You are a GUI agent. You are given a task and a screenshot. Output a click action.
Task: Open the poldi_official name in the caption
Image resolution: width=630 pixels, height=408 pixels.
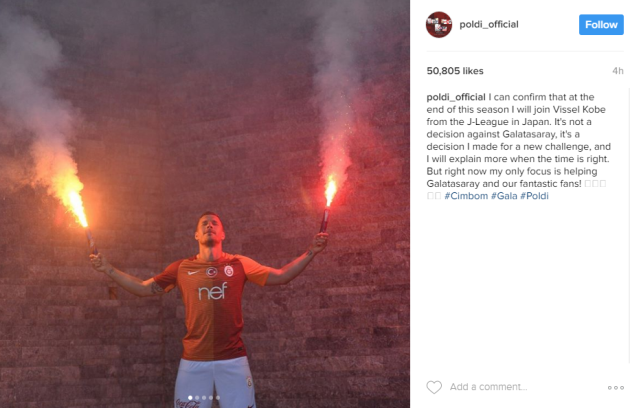[456, 97]
